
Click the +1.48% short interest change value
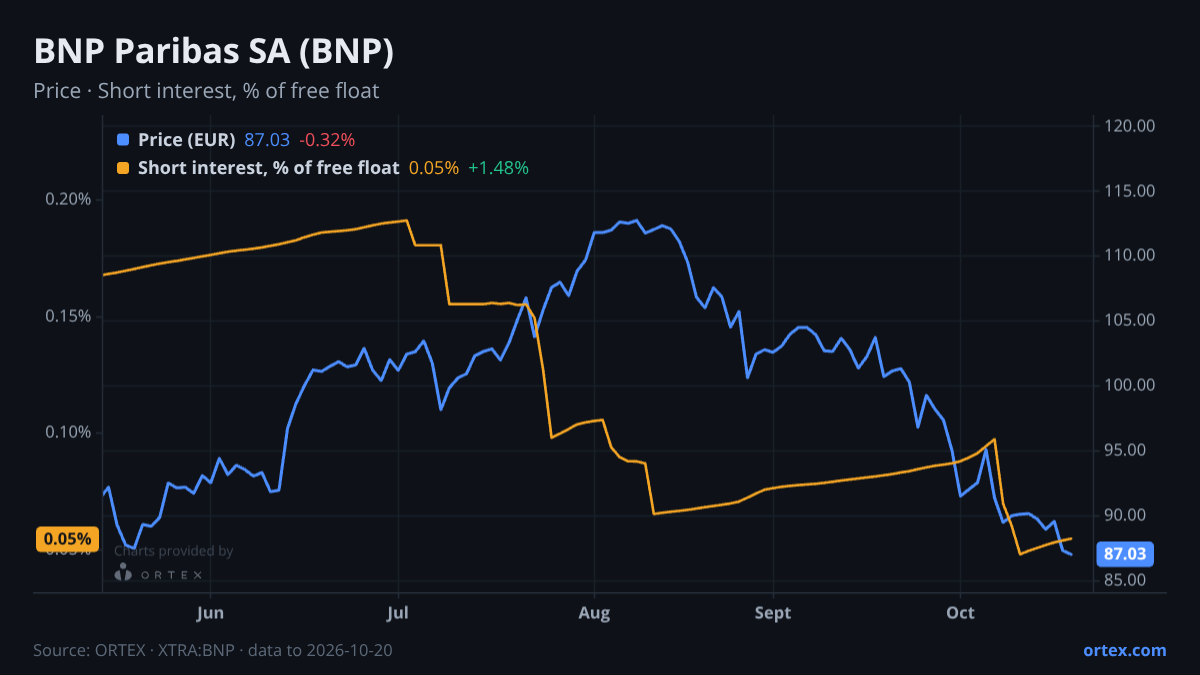click(498, 168)
